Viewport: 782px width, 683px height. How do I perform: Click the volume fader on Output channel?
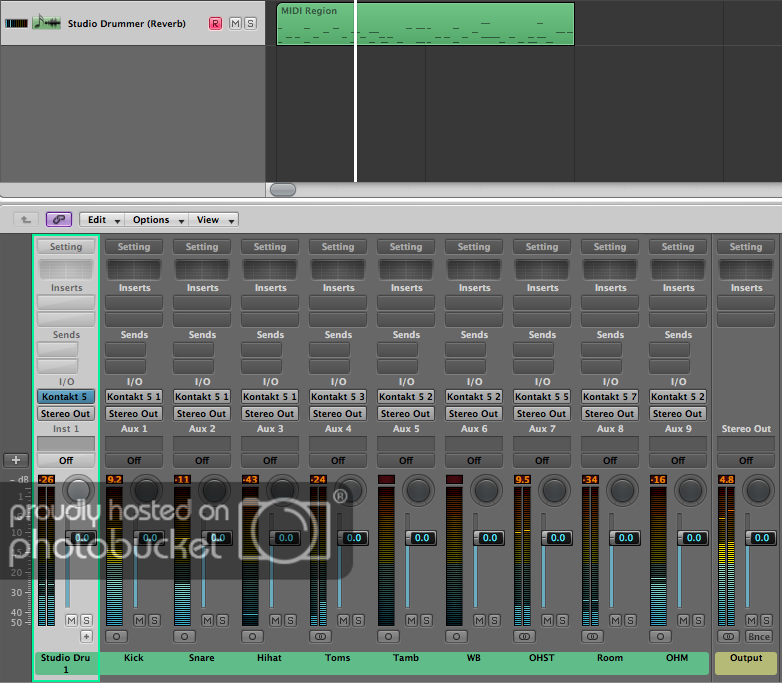tap(761, 538)
